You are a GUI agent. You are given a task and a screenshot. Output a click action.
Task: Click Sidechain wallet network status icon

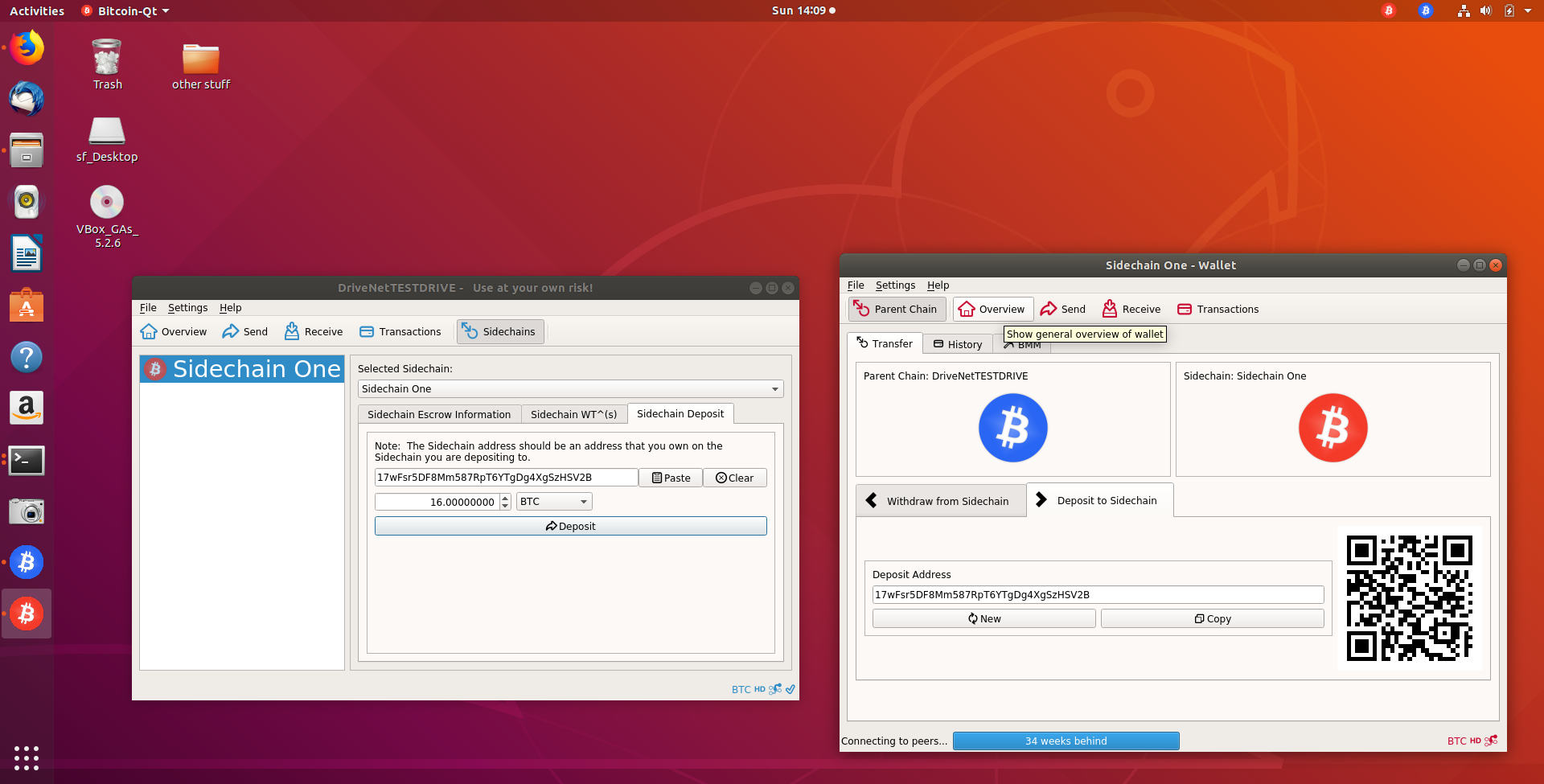tap(1491, 741)
